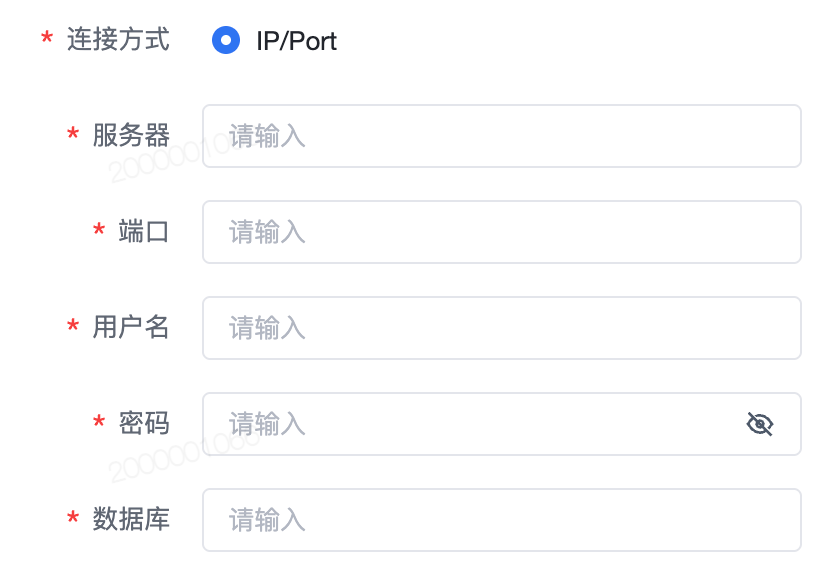
Task: Focus the 数据库 database input field
Action: [x=502, y=520]
